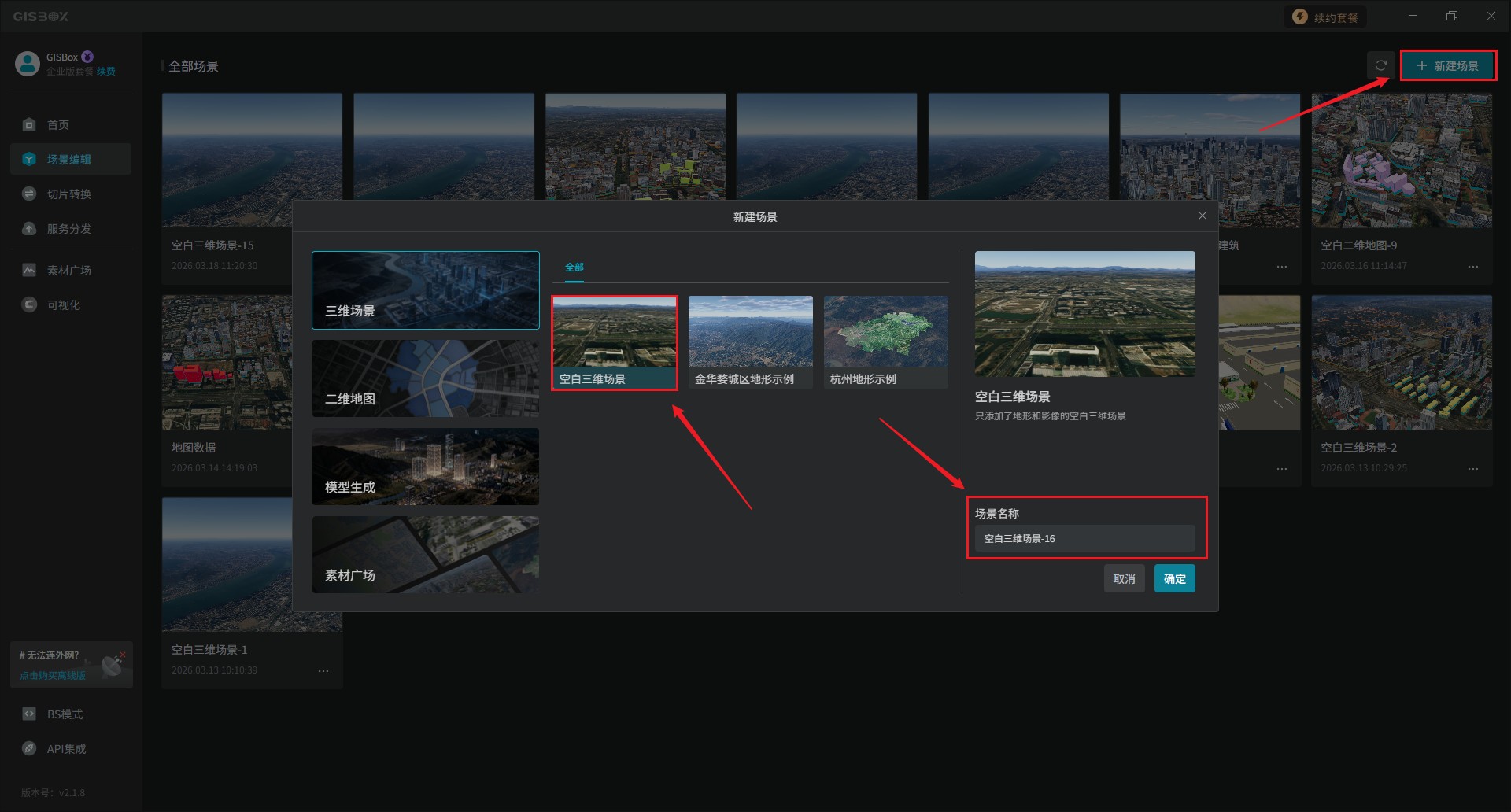1511x812 pixels.
Task: Open the asset plaza (素材广场) sidebar icon
Action: click(x=29, y=271)
